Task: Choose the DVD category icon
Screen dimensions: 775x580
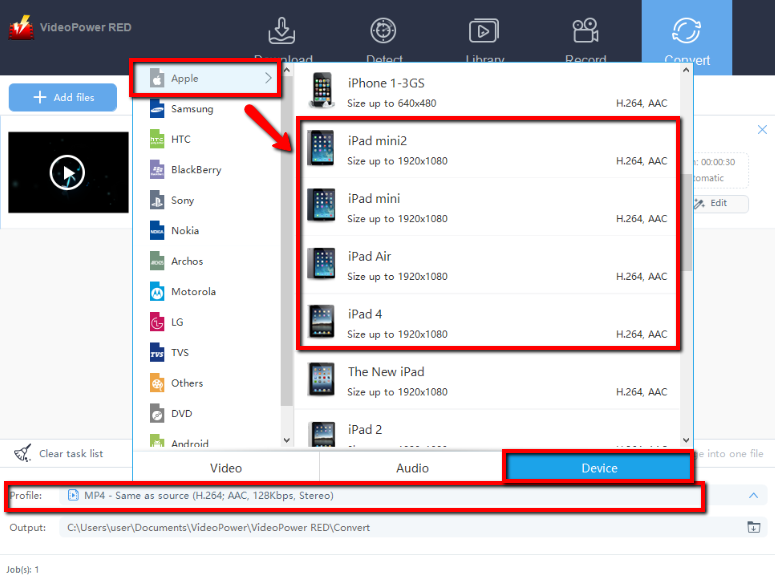Action: [157, 413]
